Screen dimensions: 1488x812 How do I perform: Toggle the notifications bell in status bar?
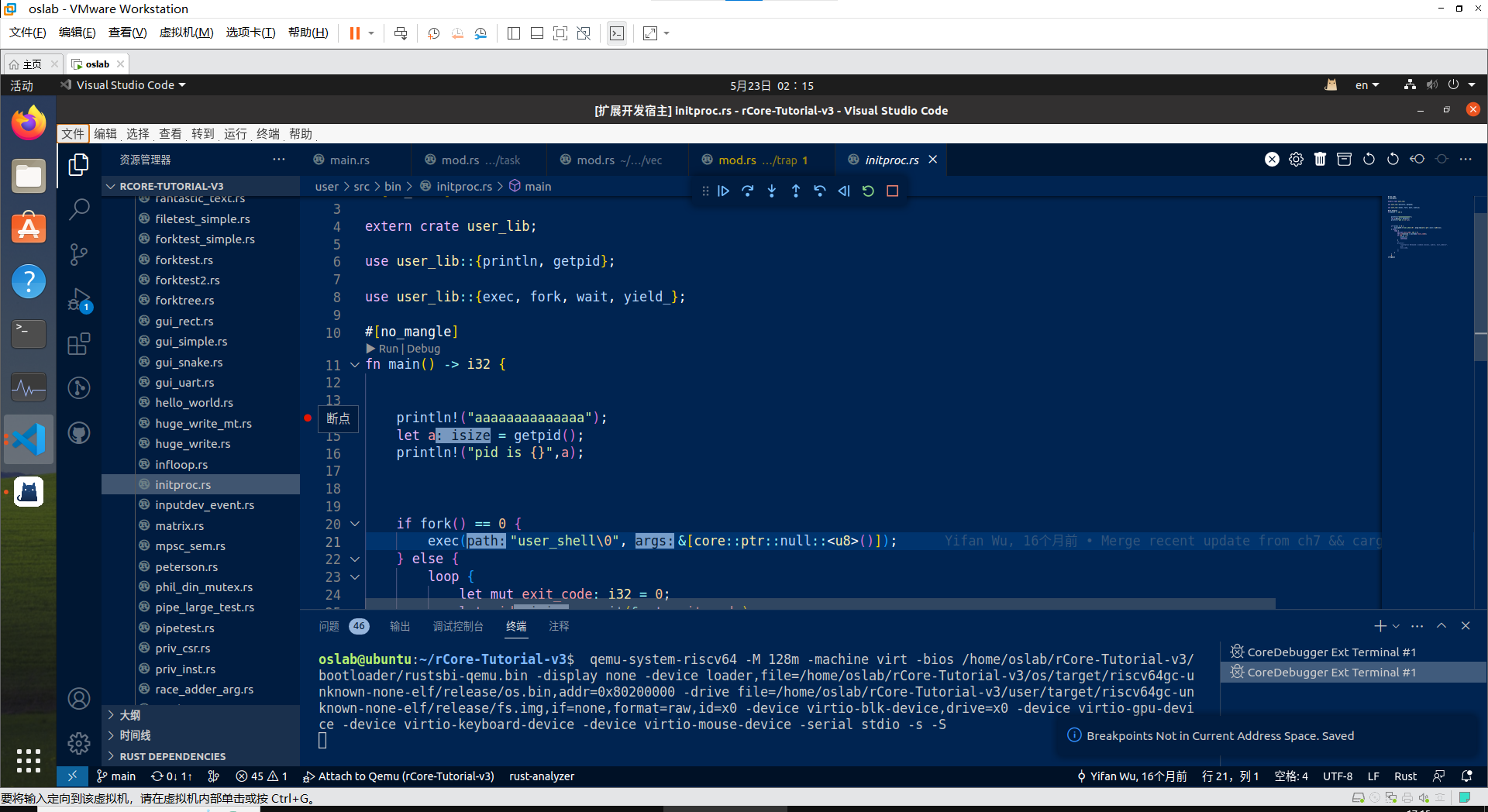[1466, 776]
